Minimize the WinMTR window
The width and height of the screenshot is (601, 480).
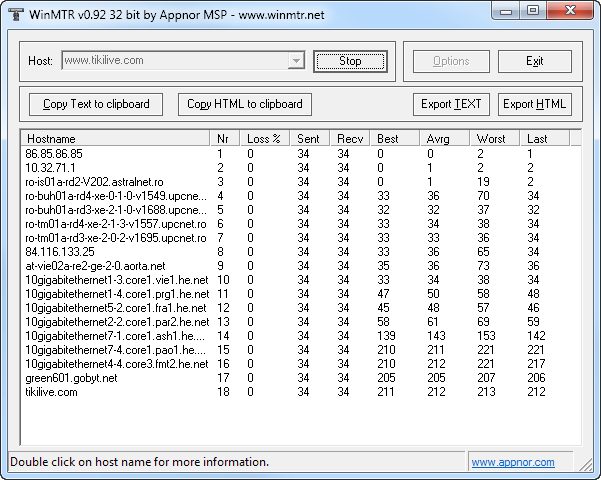(x=506, y=11)
